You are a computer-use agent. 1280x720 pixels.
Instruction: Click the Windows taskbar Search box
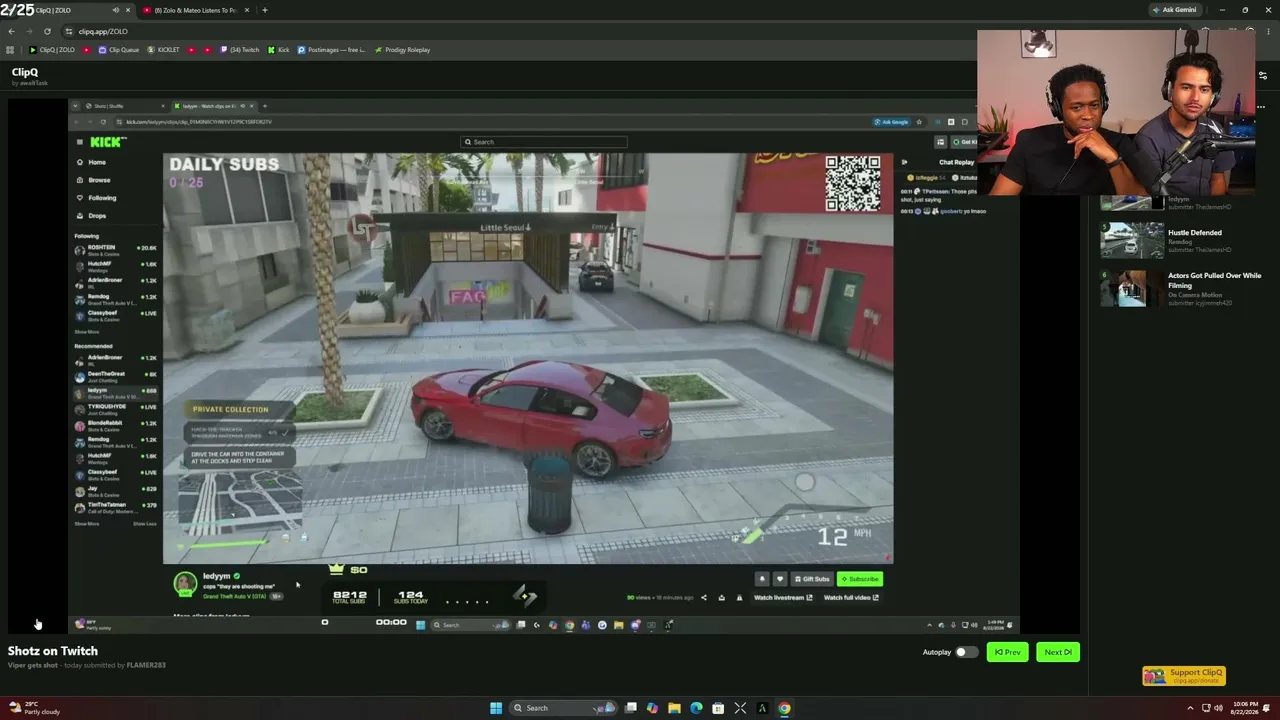[562, 708]
